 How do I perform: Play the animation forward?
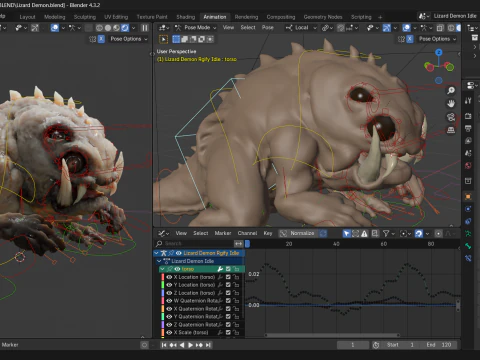[190, 345]
